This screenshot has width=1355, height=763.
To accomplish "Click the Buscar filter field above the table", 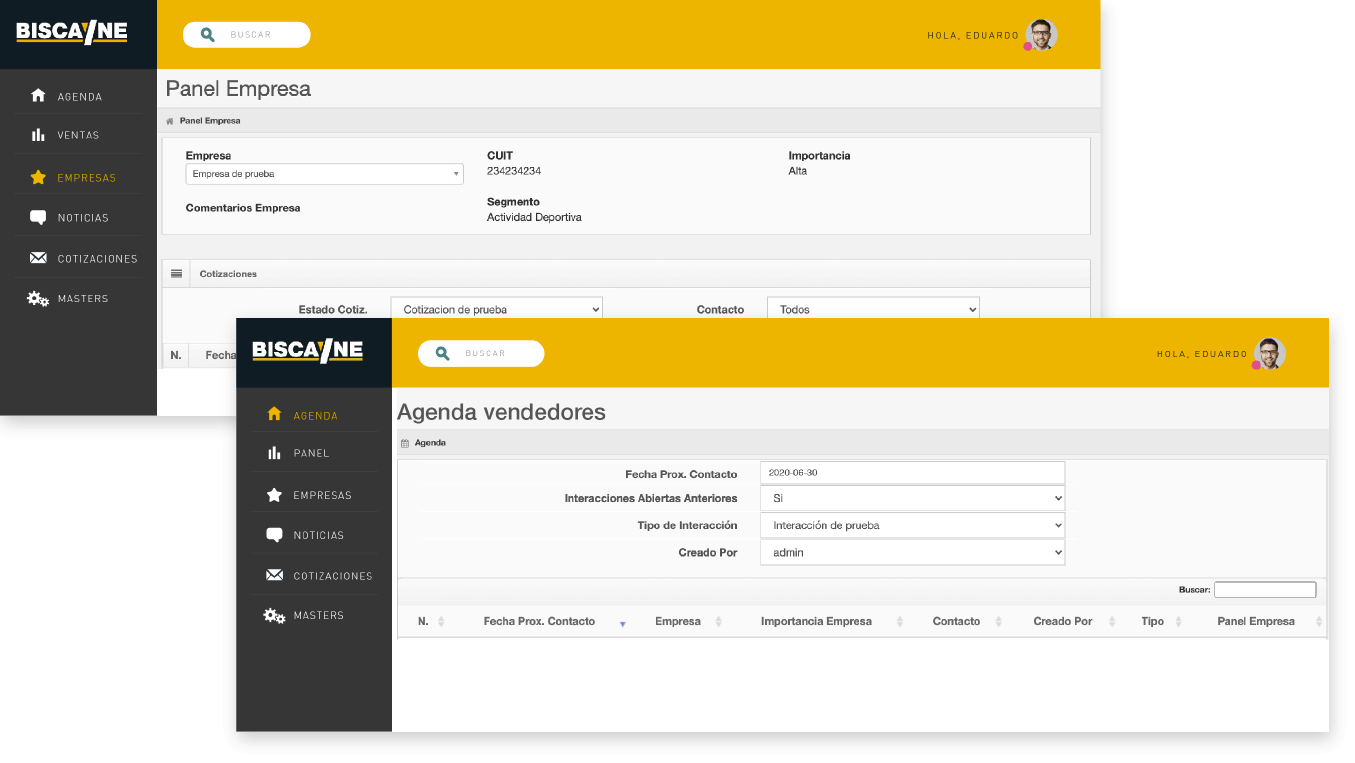I will tap(1264, 590).
